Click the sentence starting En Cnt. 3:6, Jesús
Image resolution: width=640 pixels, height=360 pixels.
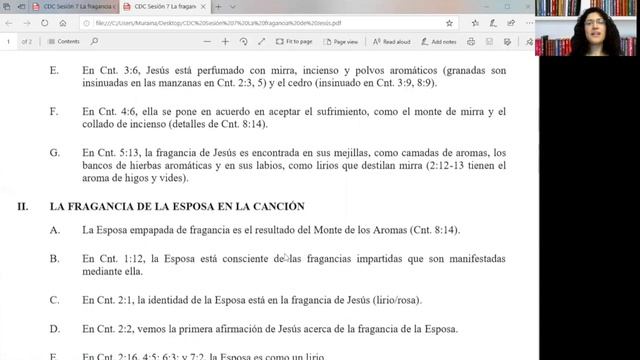click(294, 77)
